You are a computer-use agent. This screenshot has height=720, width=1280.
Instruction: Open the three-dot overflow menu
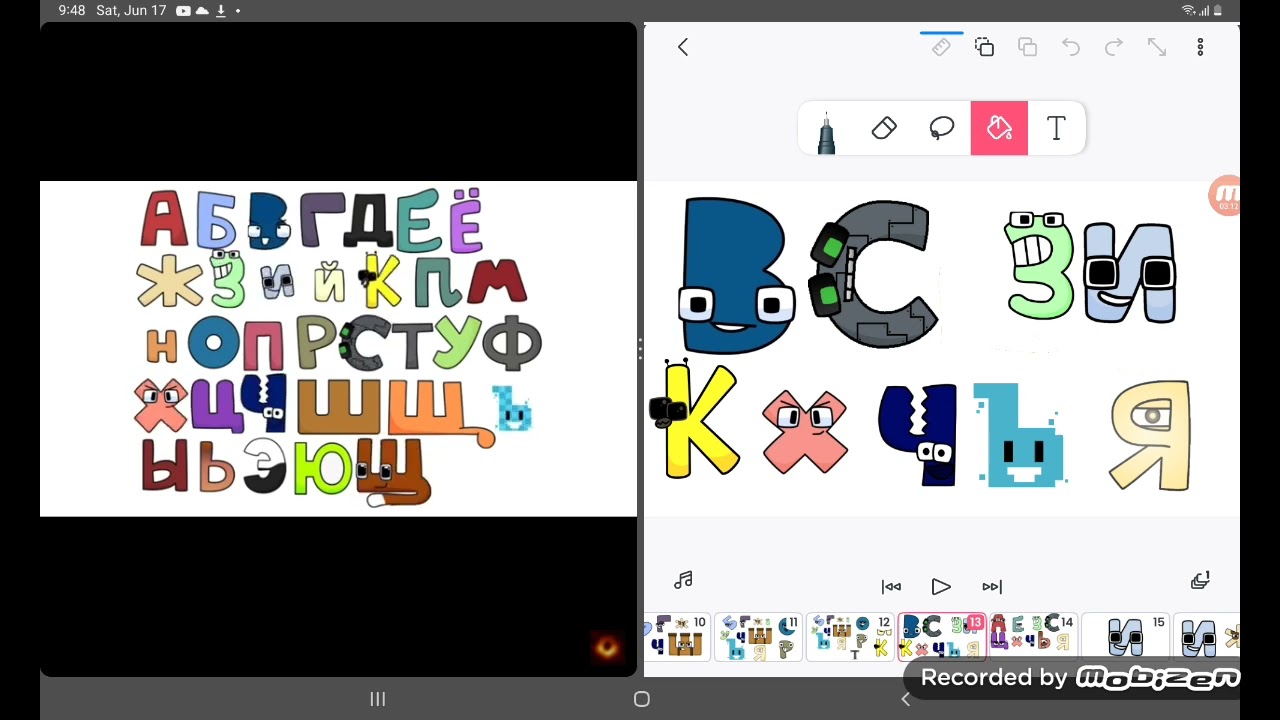1200,47
